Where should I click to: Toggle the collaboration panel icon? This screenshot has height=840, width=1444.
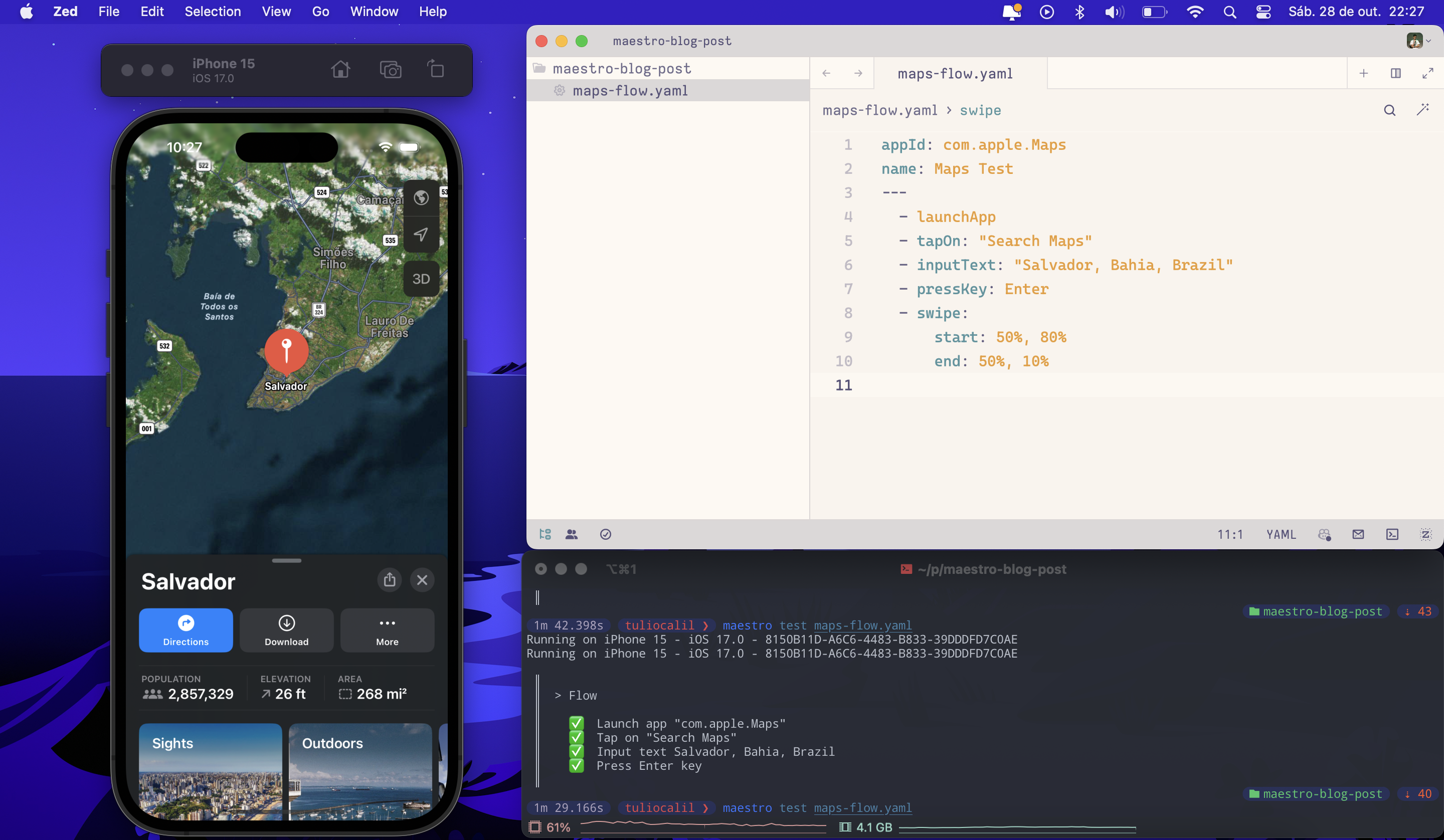tap(571, 534)
